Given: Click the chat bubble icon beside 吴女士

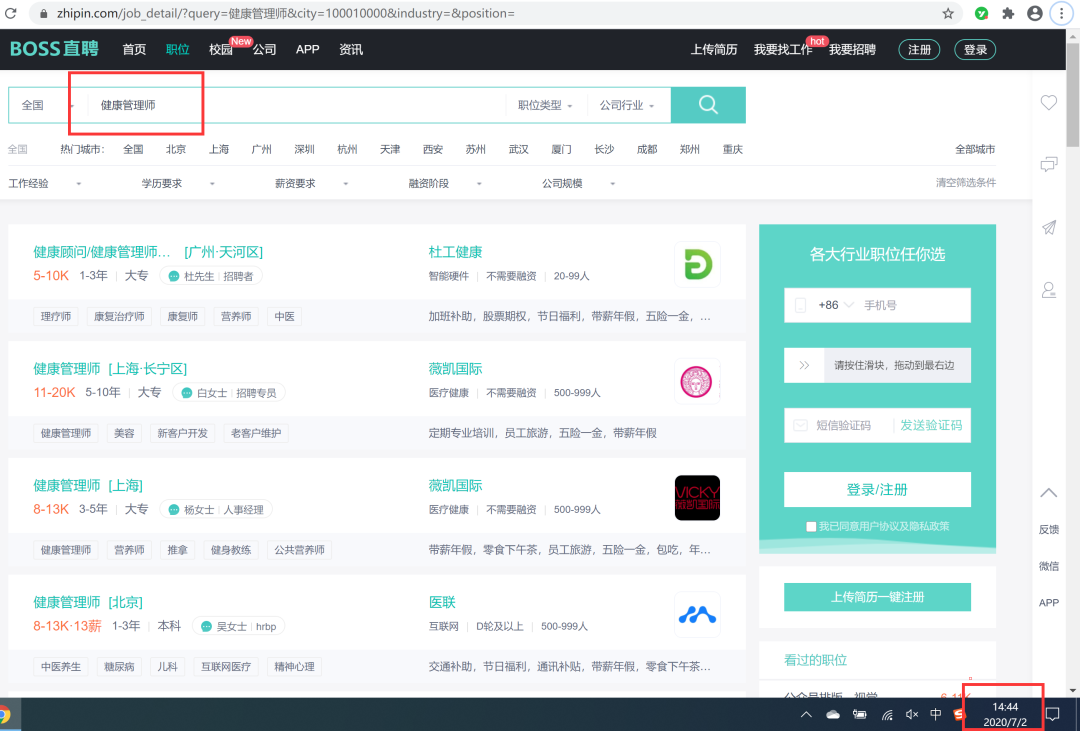Looking at the screenshot, I should (206, 626).
